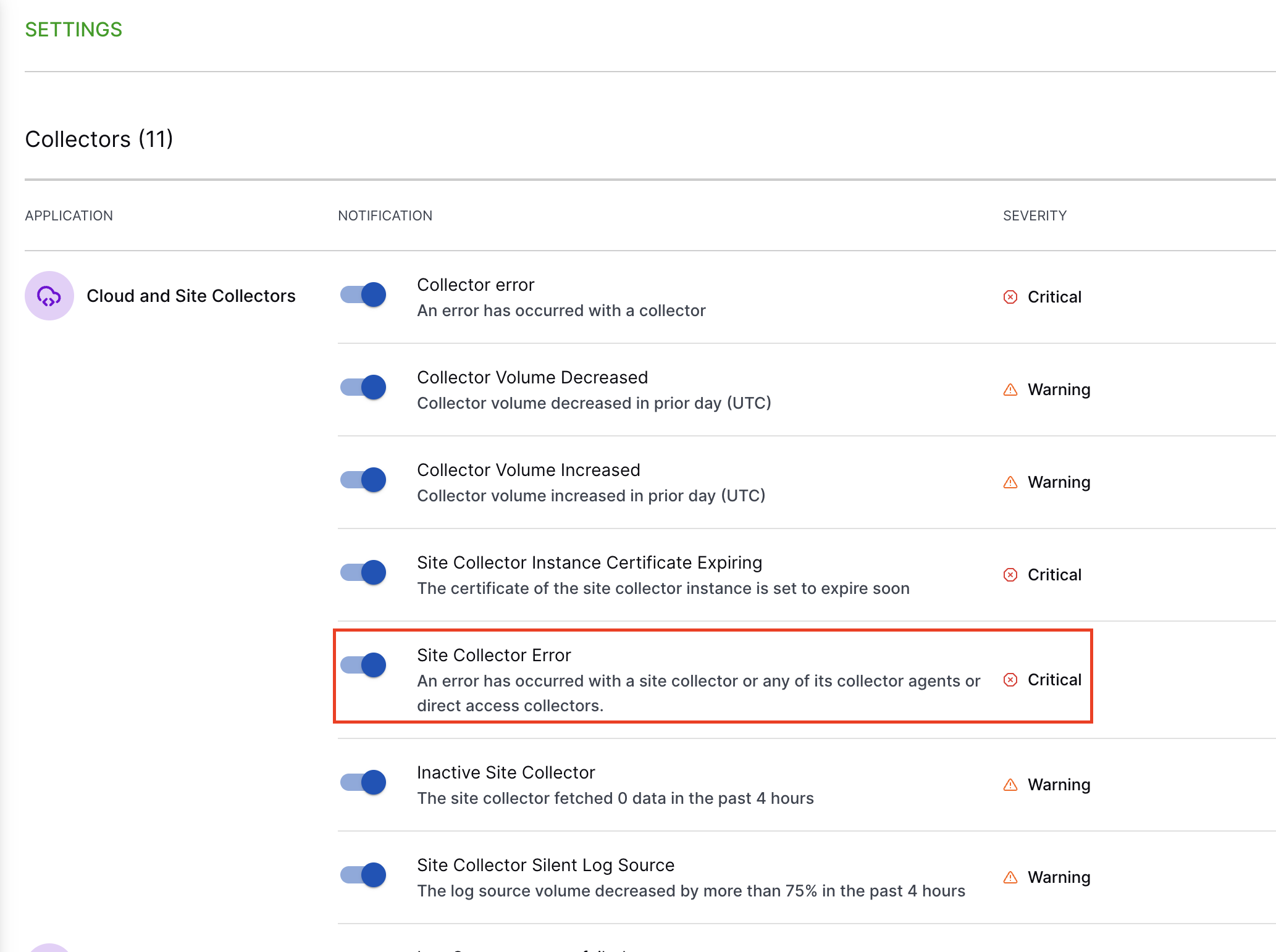Screen dimensions: 1276x952
Task: Click Site Collector Instance Certificate Expiring title
Action: (589, 562)
